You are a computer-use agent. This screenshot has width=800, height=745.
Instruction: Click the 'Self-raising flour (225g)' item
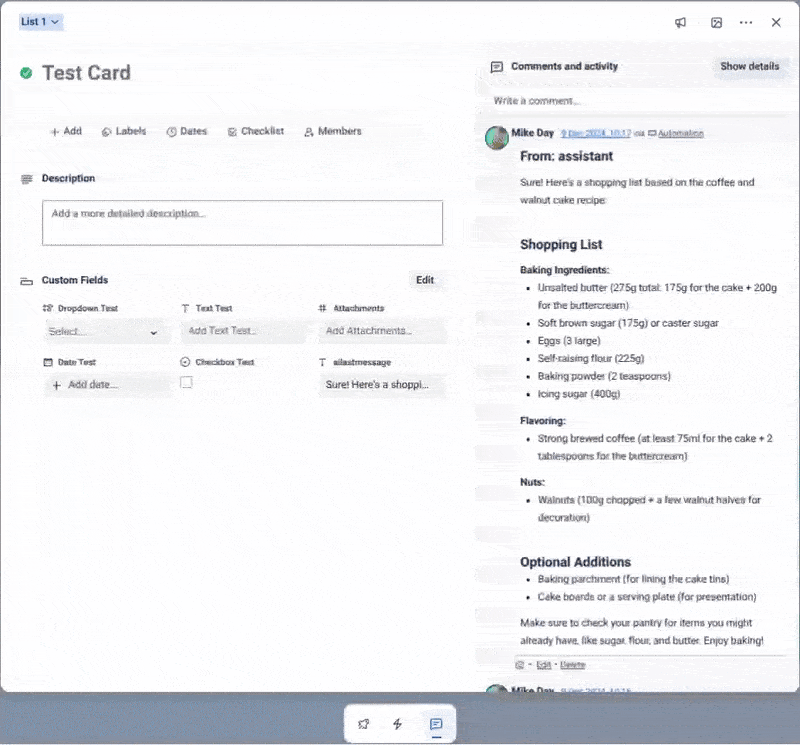pyautogui.click(x=591, y=359)
